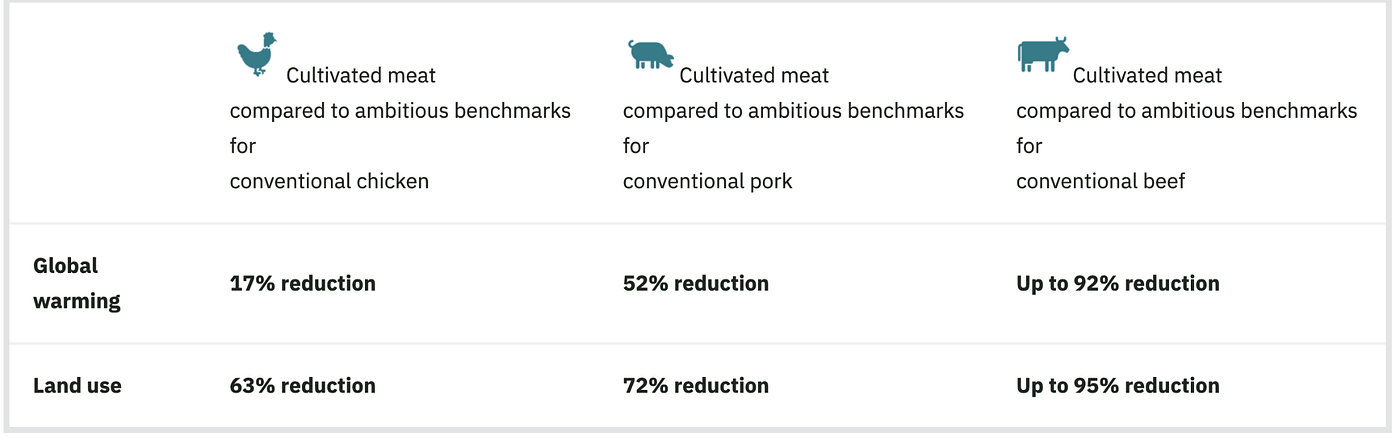Click "Cultivated meat" text beside chicken icon
The height and width of the screenshot is (438, 1400).
coord(361,75)
